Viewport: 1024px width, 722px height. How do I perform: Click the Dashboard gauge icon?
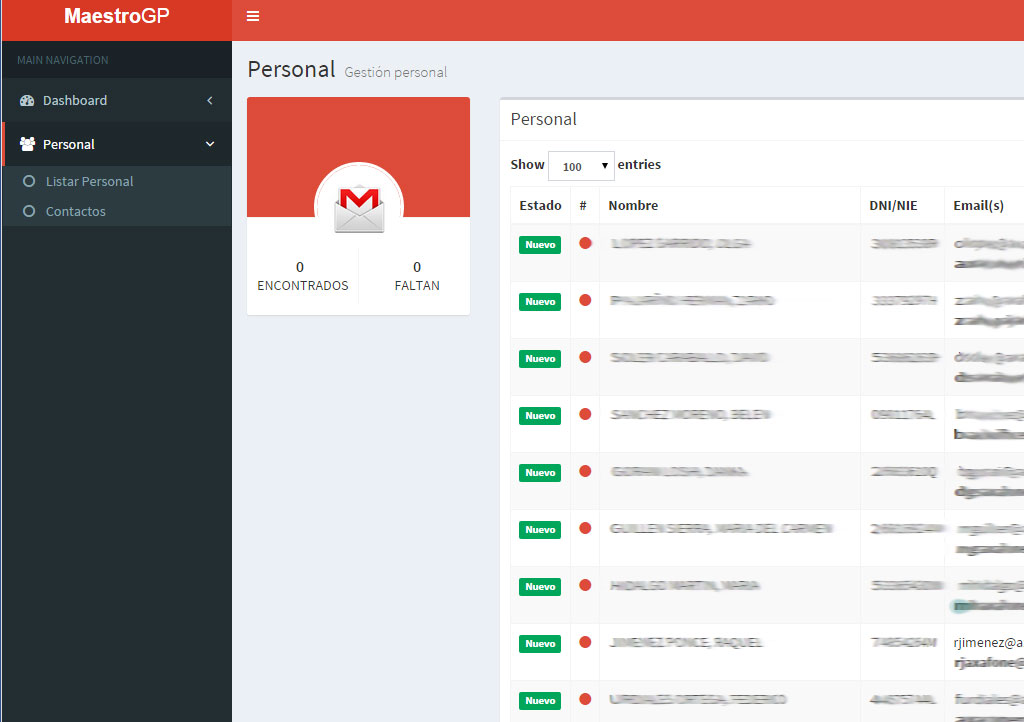[27, 101]
